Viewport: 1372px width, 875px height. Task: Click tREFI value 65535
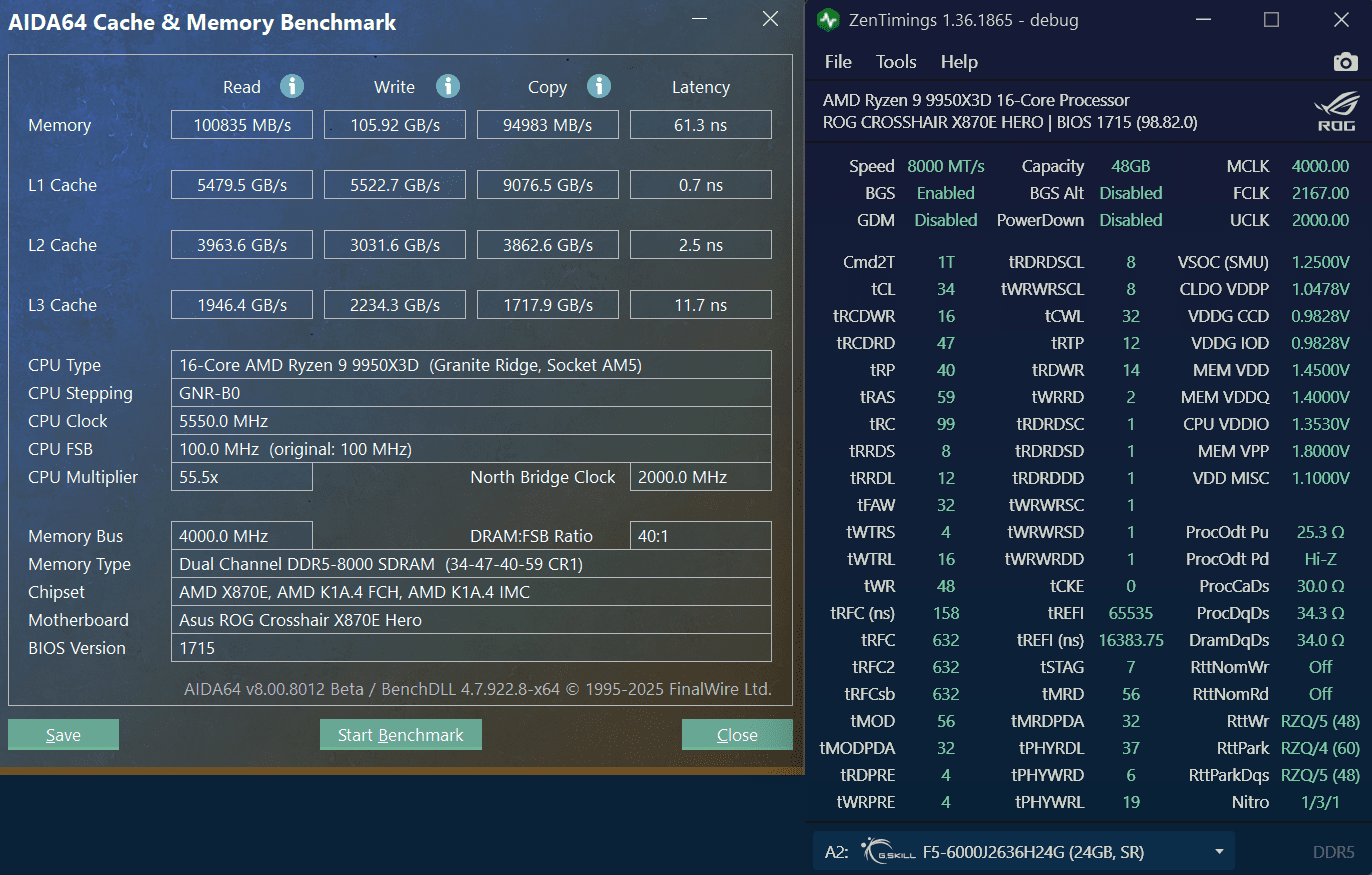click(x=1131, y=613)
